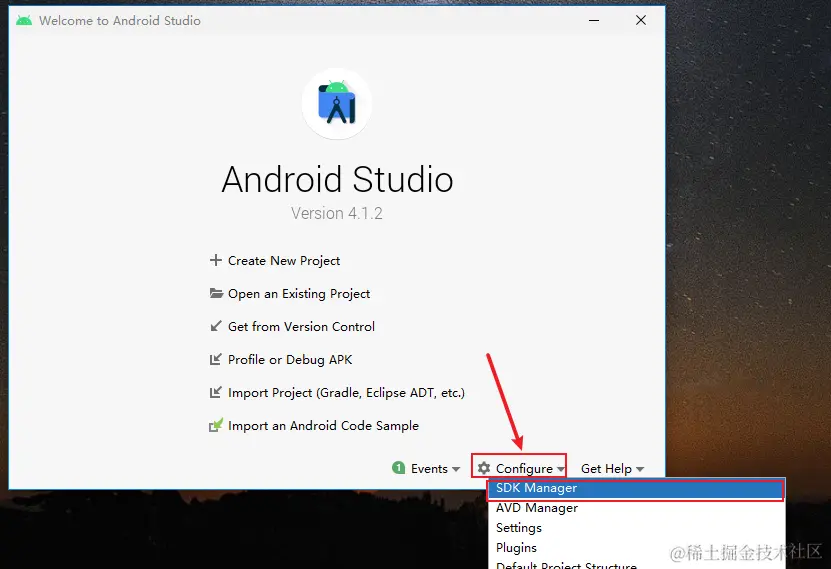
Task: Open AVD Manager from Configure menu
Action: click(635, 508)
